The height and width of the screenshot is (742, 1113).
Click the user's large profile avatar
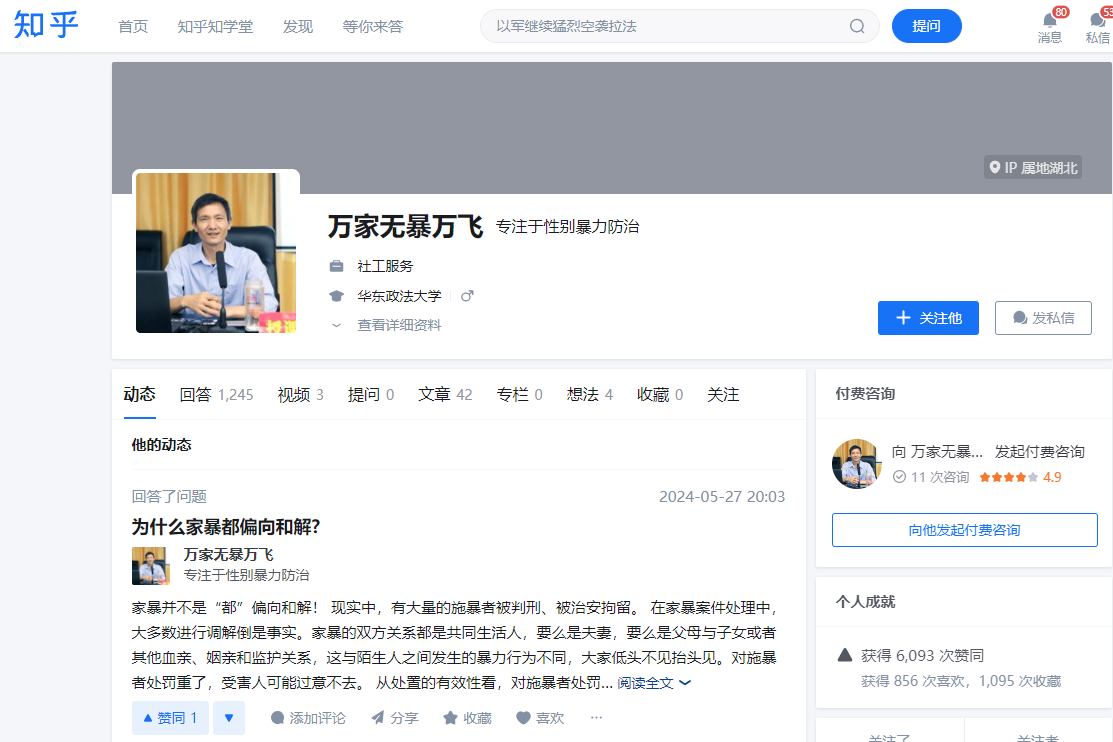point(216,253)
